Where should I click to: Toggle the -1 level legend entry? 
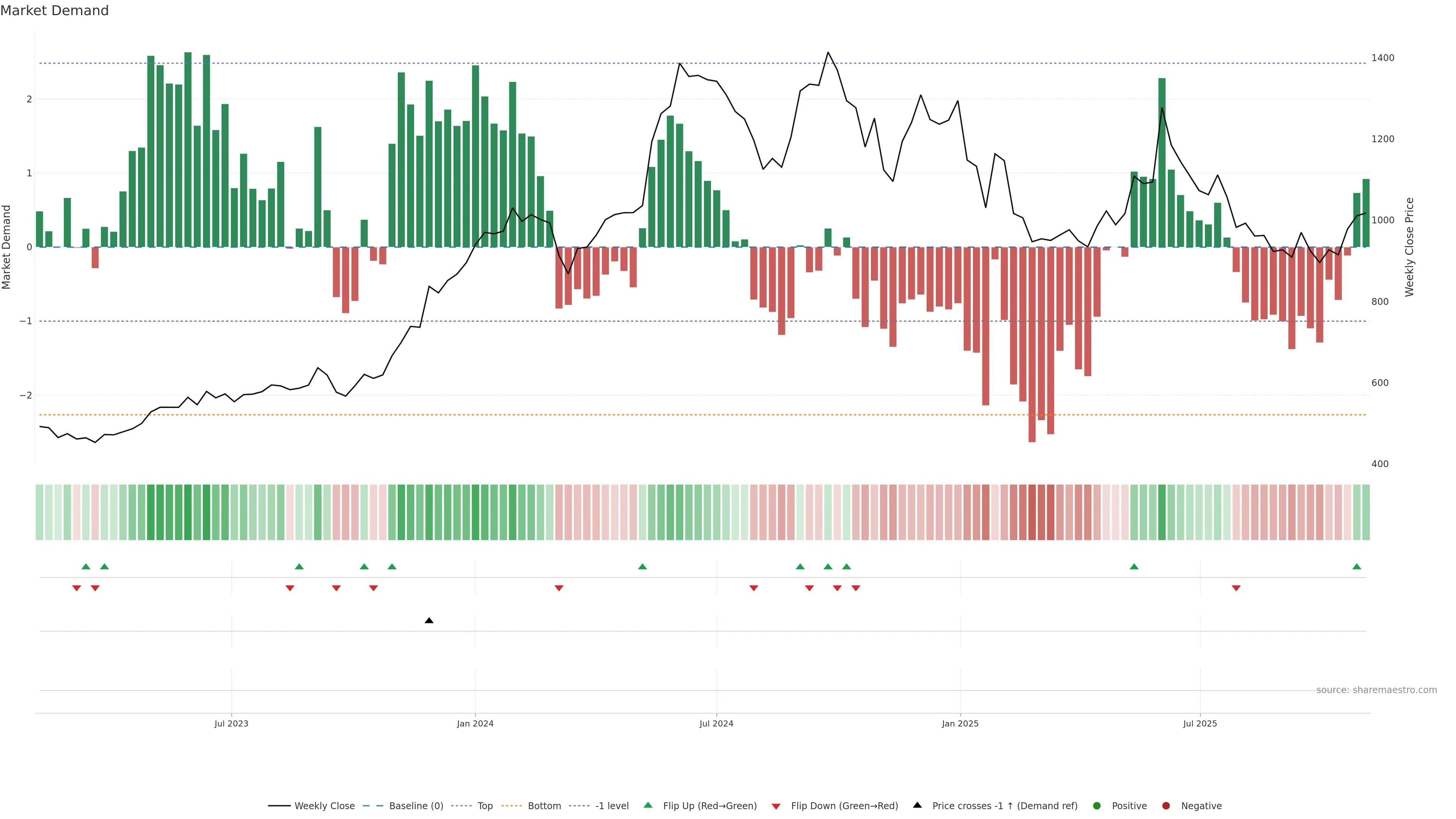[612, 805]
